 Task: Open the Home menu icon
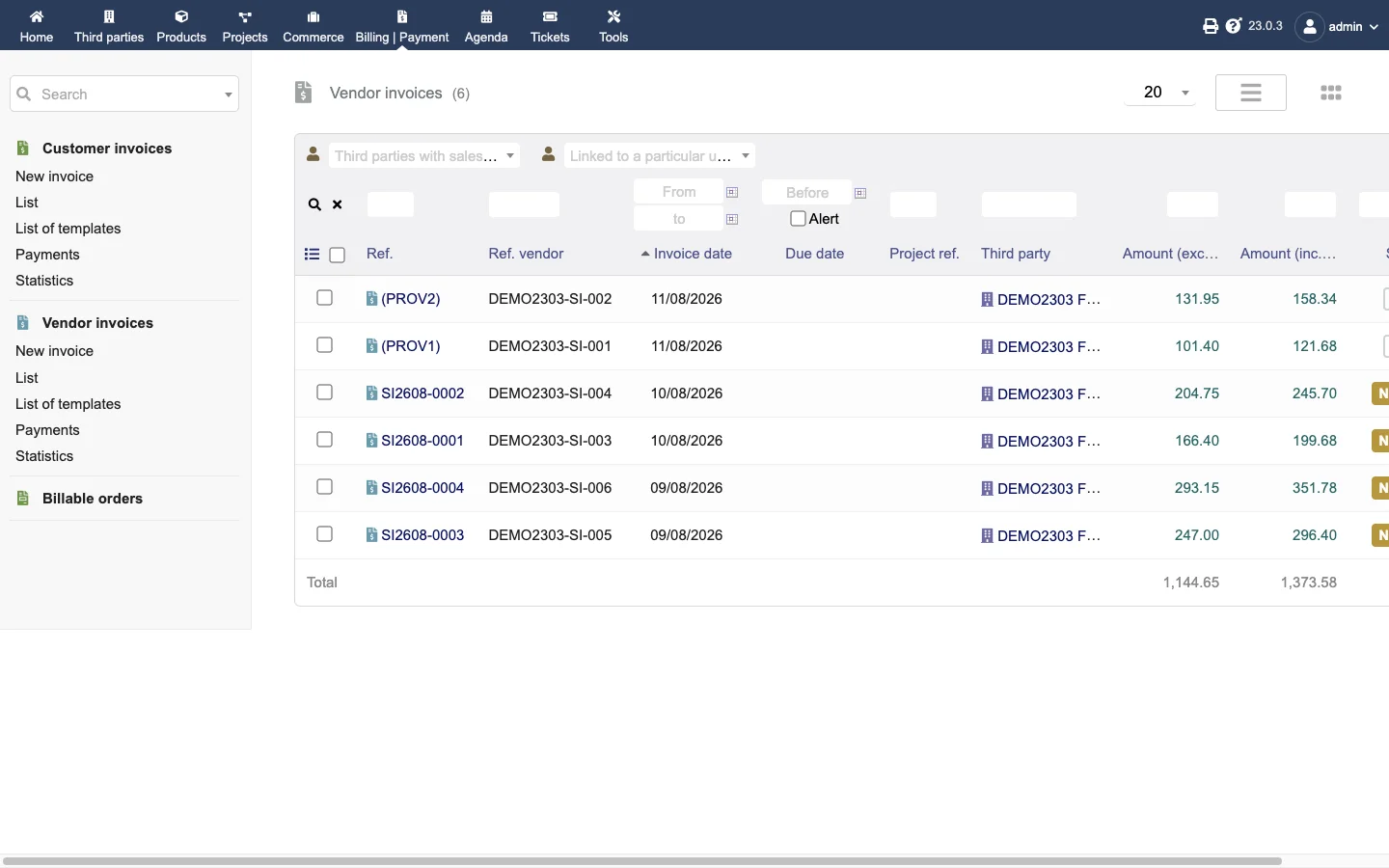pos(37,16)
